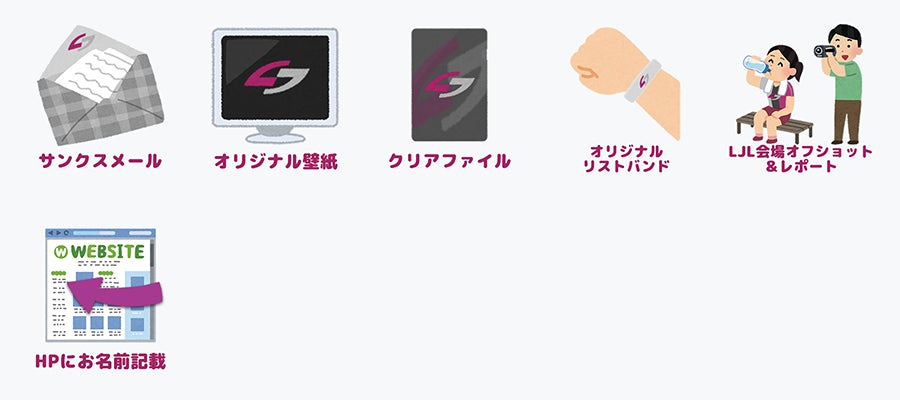
Task: Click the dark clear file folder icon
Action: [x=449, y=84]
